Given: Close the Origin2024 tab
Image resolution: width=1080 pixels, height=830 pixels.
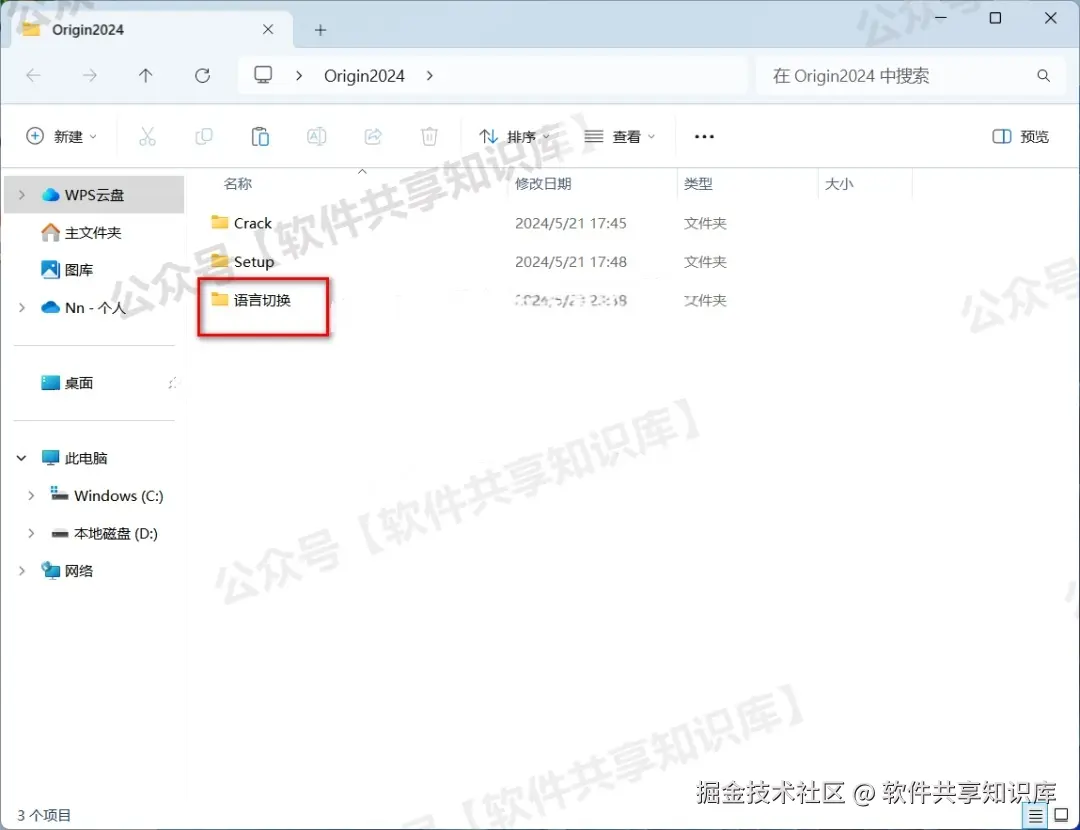Looking at the screenshot, I should 268,29.
